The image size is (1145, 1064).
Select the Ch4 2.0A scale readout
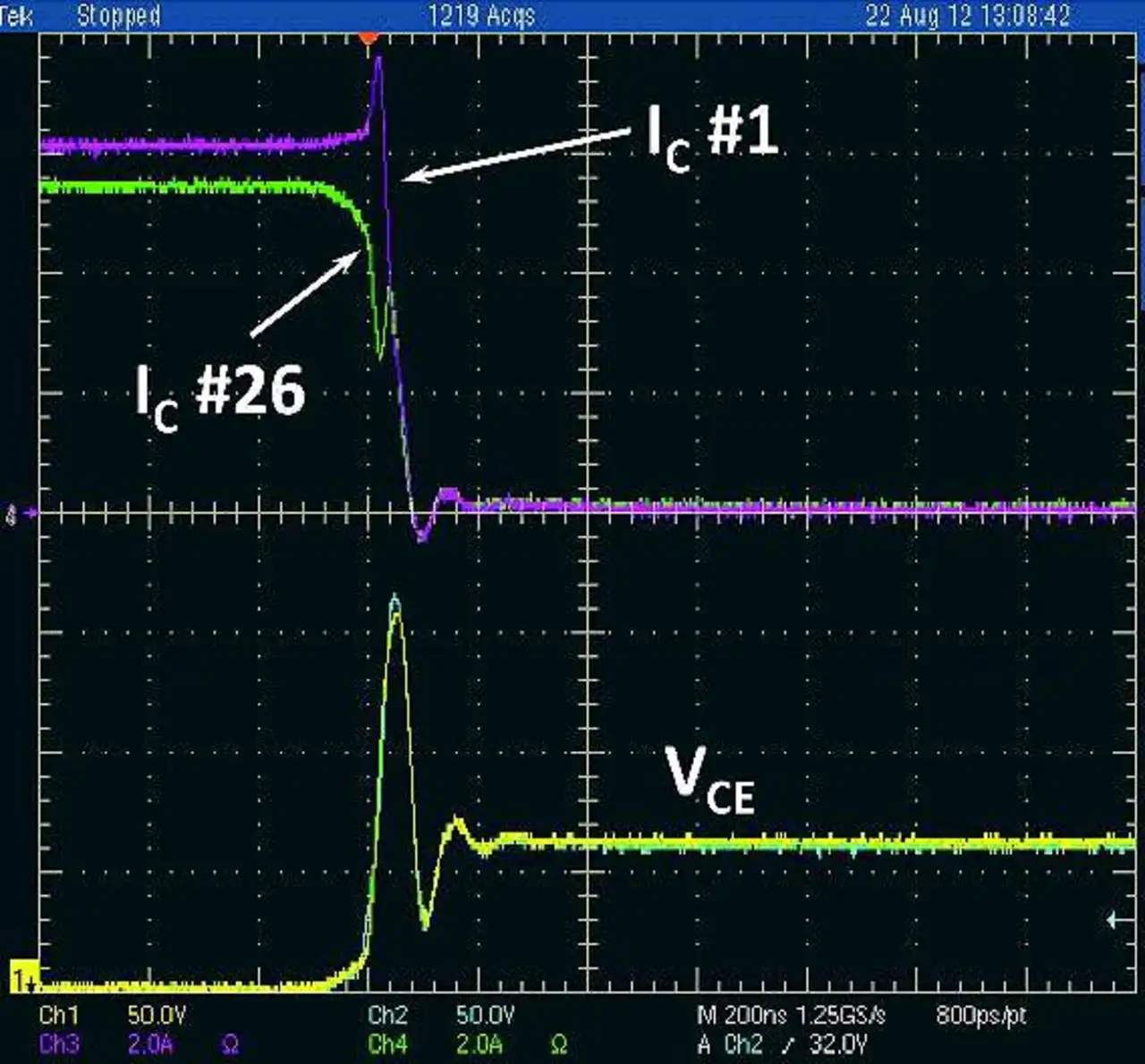479,1044
